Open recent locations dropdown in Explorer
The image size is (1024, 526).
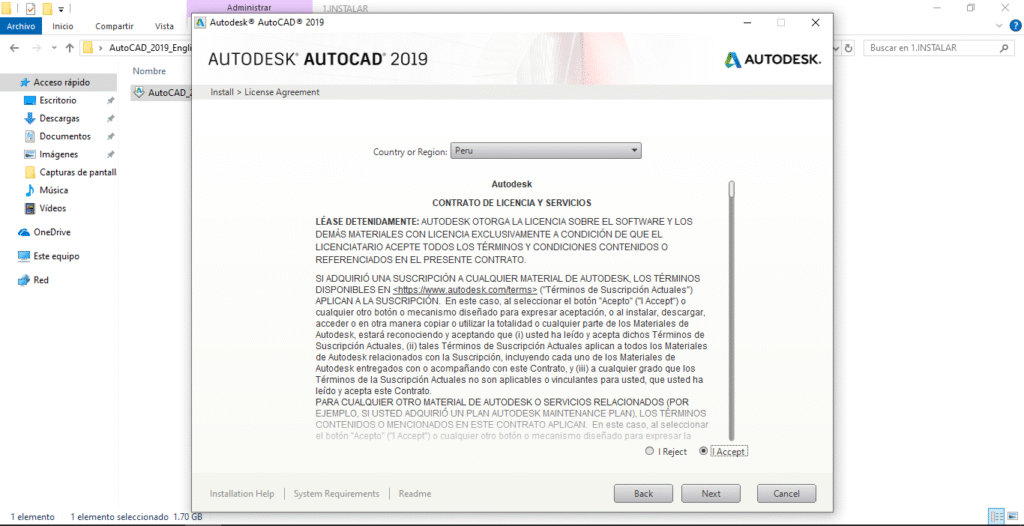(x=54, y=48)
